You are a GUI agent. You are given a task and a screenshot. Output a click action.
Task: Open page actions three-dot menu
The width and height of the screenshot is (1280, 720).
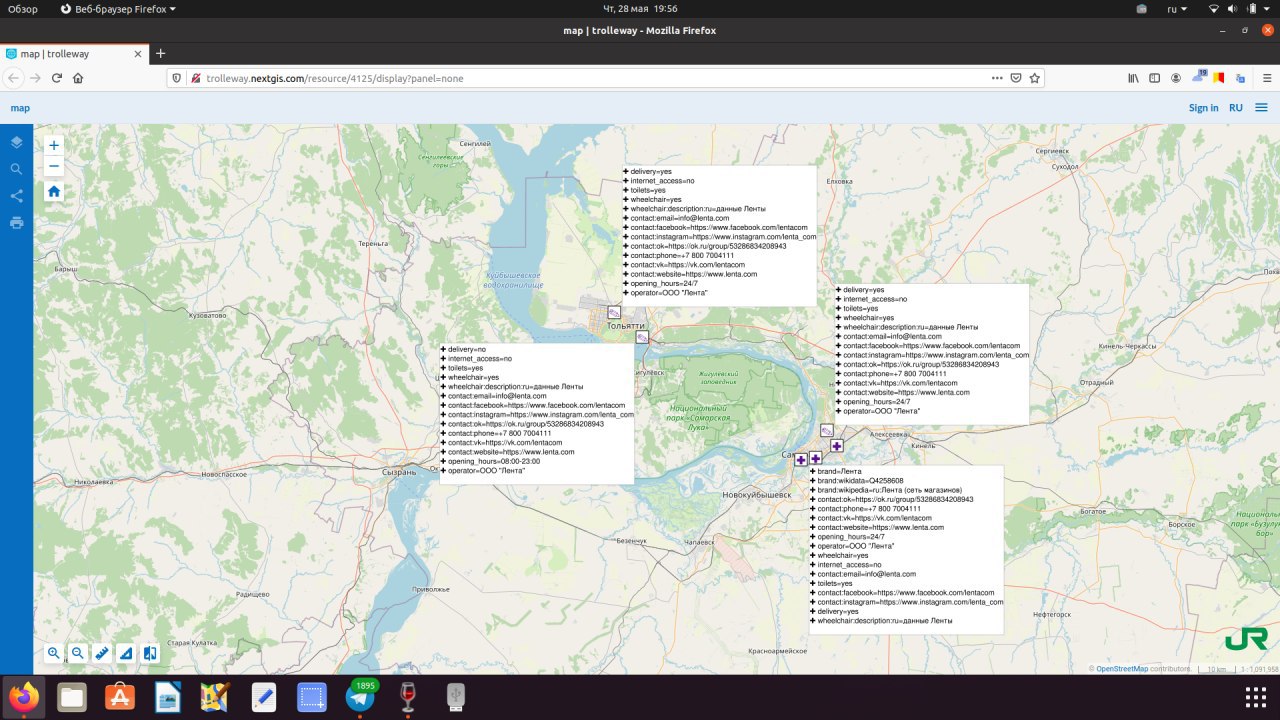pos(997,78)
